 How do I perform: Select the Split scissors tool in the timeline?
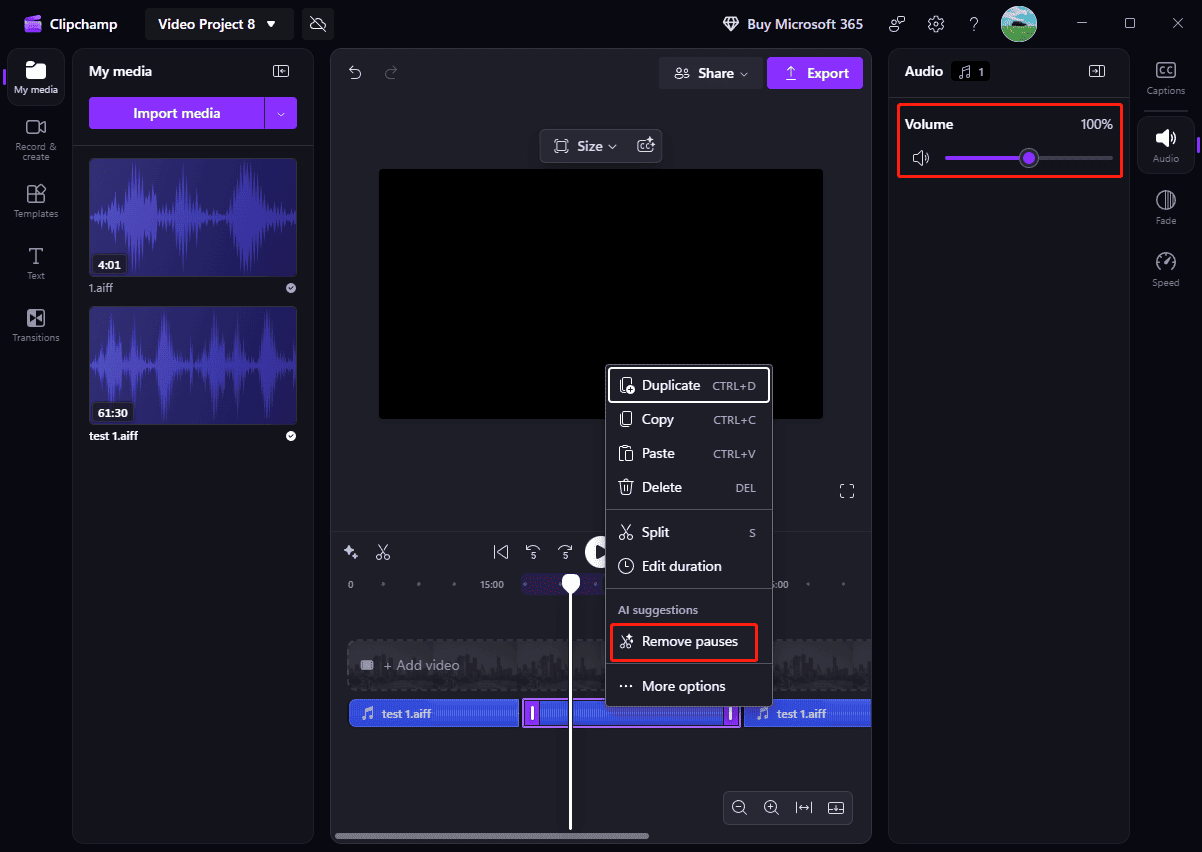pyautogui.click(x=383, y=551)
